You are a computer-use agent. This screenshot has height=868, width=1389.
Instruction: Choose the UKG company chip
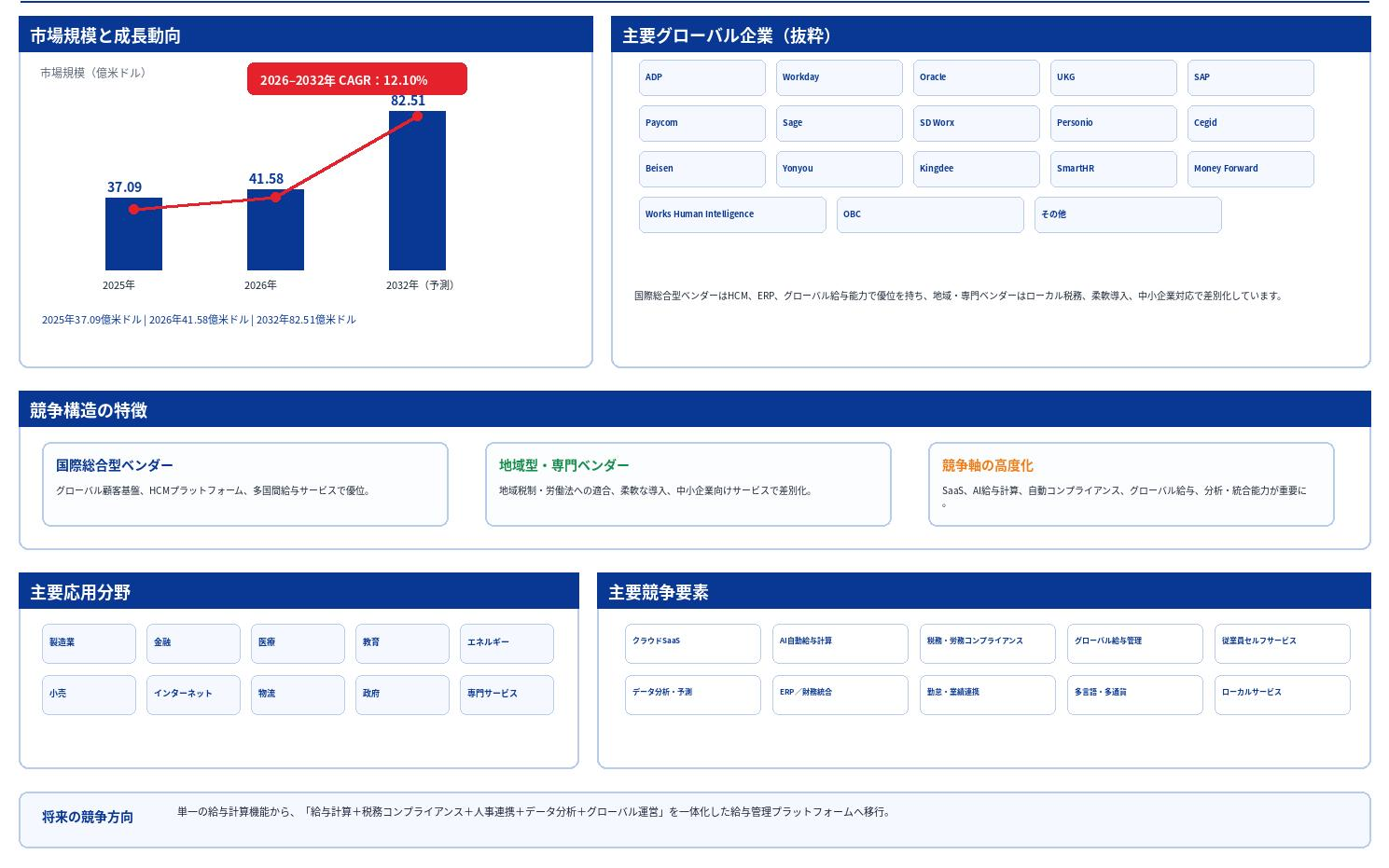(x=1113, y=77)
